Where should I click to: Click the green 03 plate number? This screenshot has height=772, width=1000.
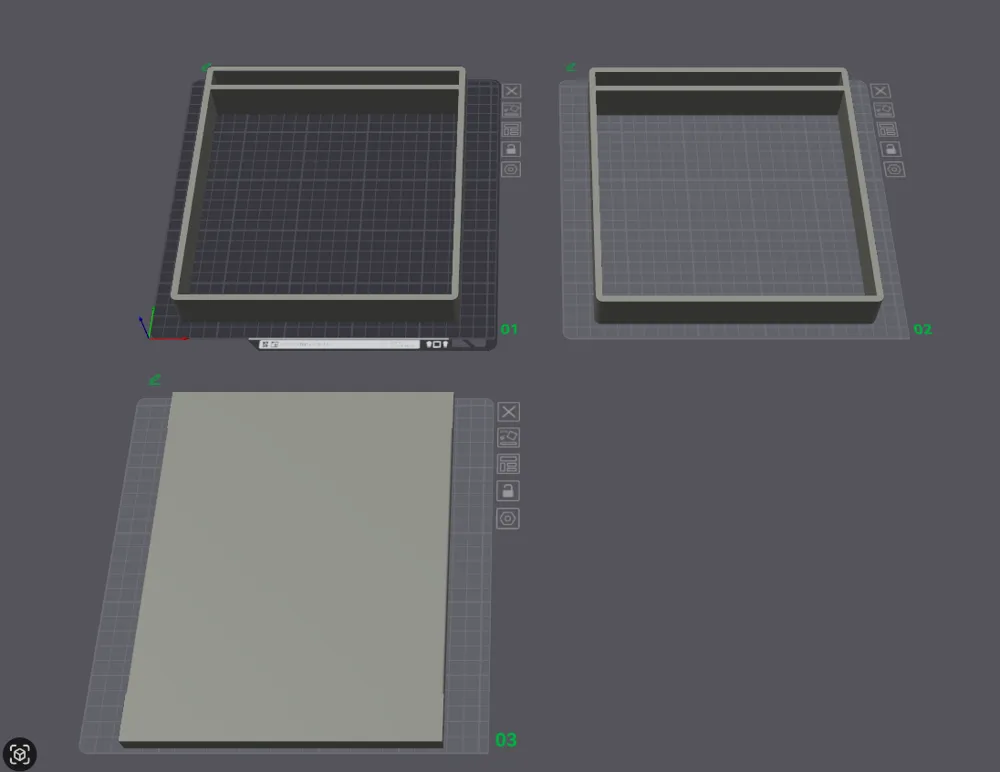506,740
